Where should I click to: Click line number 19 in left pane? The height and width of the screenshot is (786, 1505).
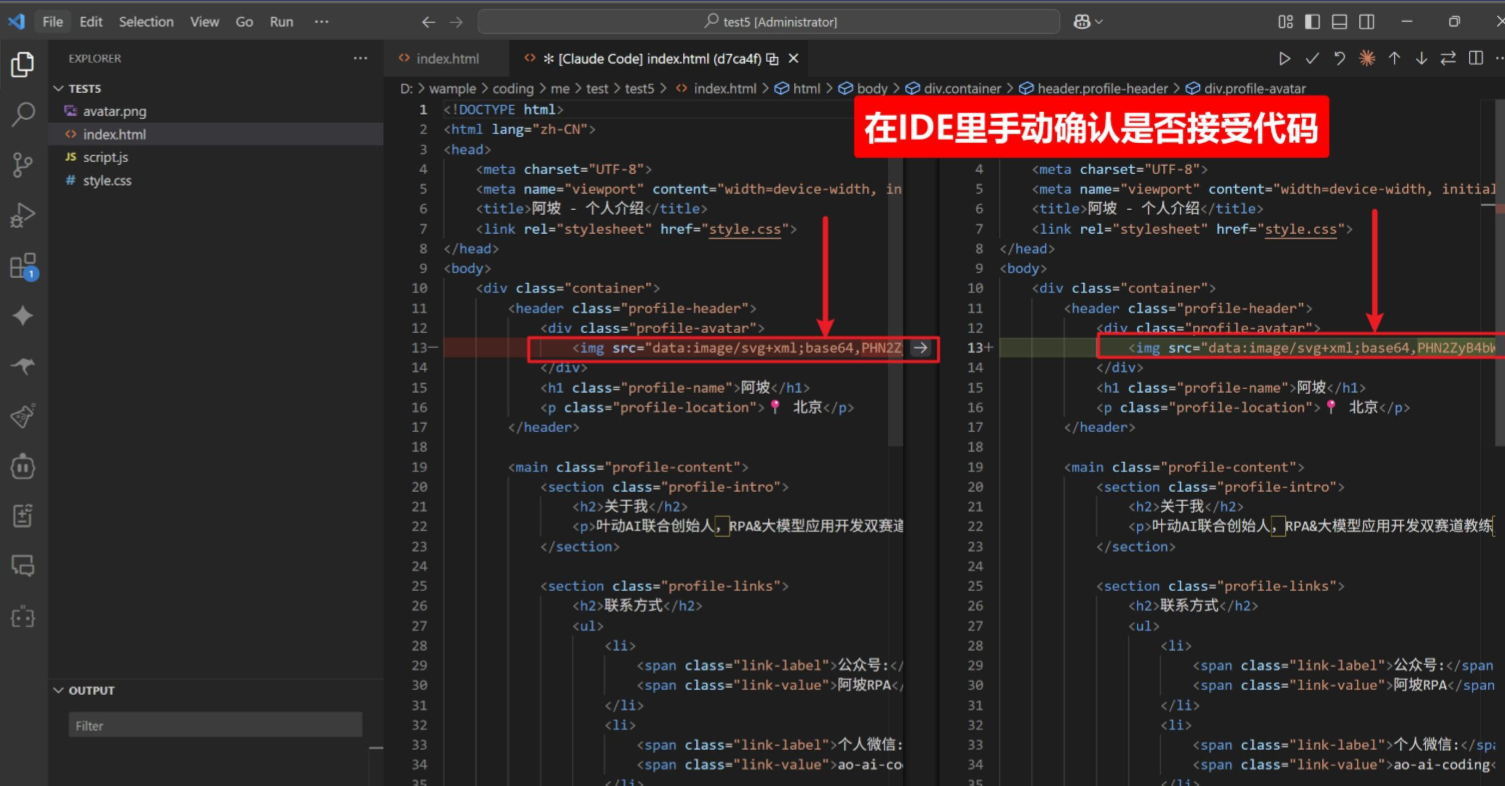(x=420, y=467)
